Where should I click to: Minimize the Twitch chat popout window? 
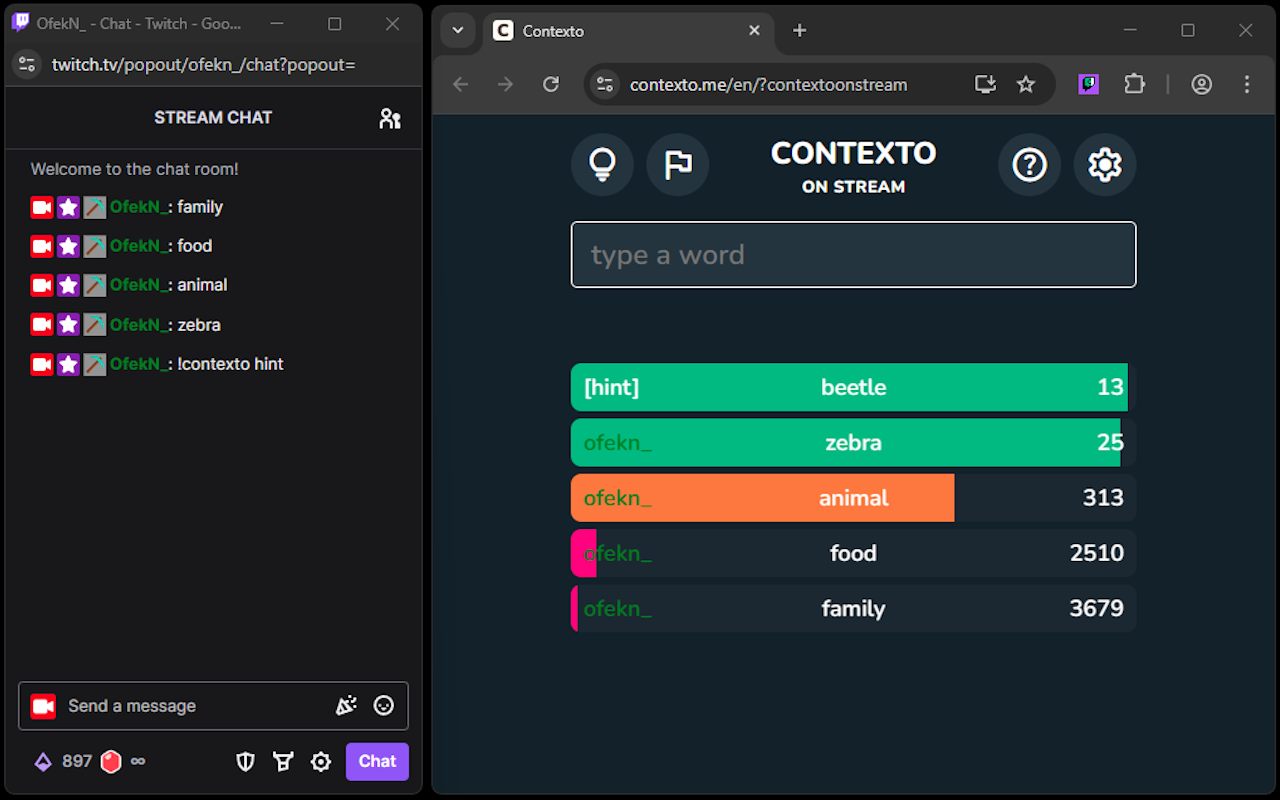coord(277,23)
